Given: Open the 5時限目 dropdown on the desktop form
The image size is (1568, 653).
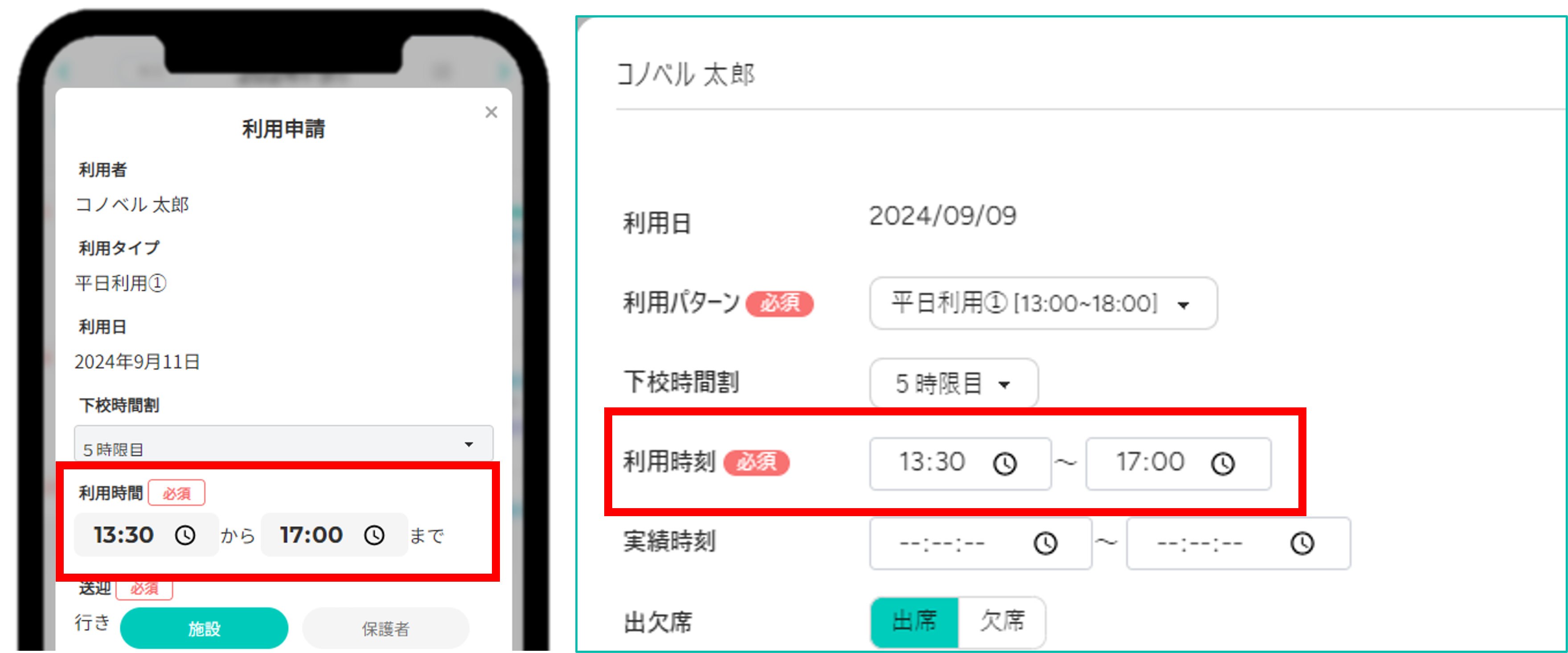Looking at the screenshot, I should [x=954, y=384].
